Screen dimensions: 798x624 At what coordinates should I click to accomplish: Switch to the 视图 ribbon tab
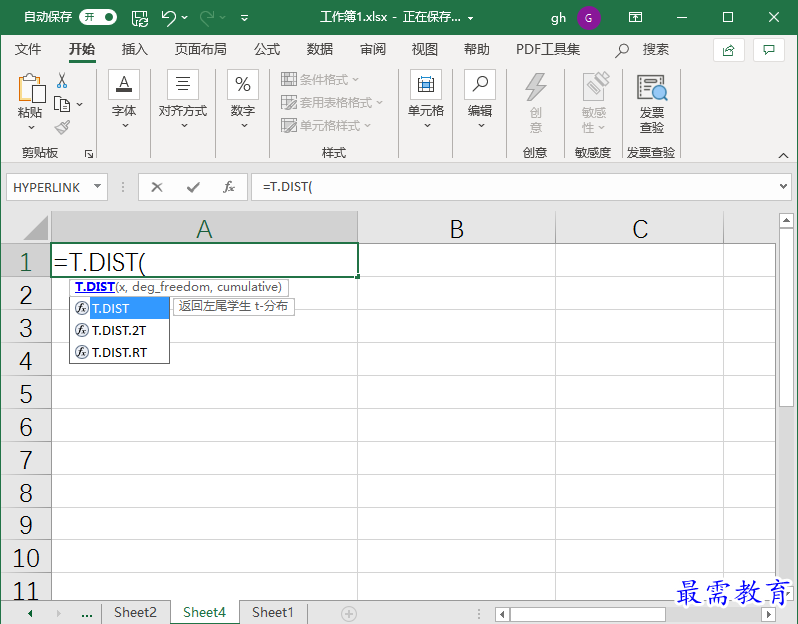click(x=424, y=49)
